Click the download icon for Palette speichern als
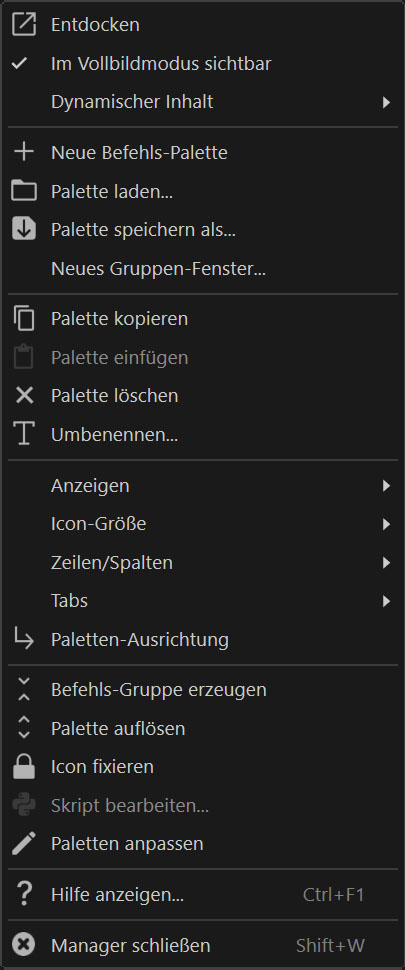 [x=24, y=230]
